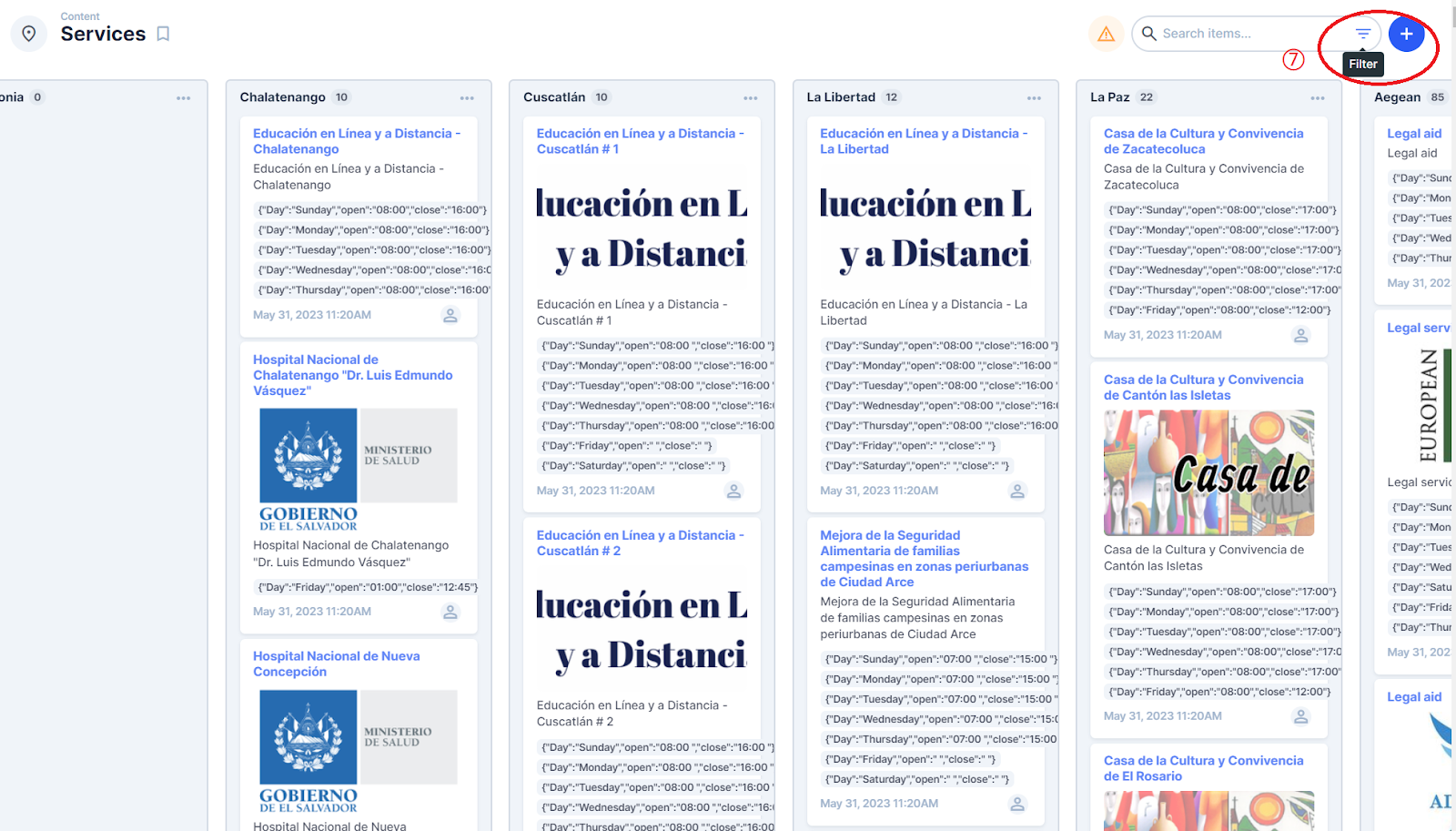The width and height of the screenshot is (1456, 831).
Task: Click the Filter icon in search bar
Action: (1362, 34)
